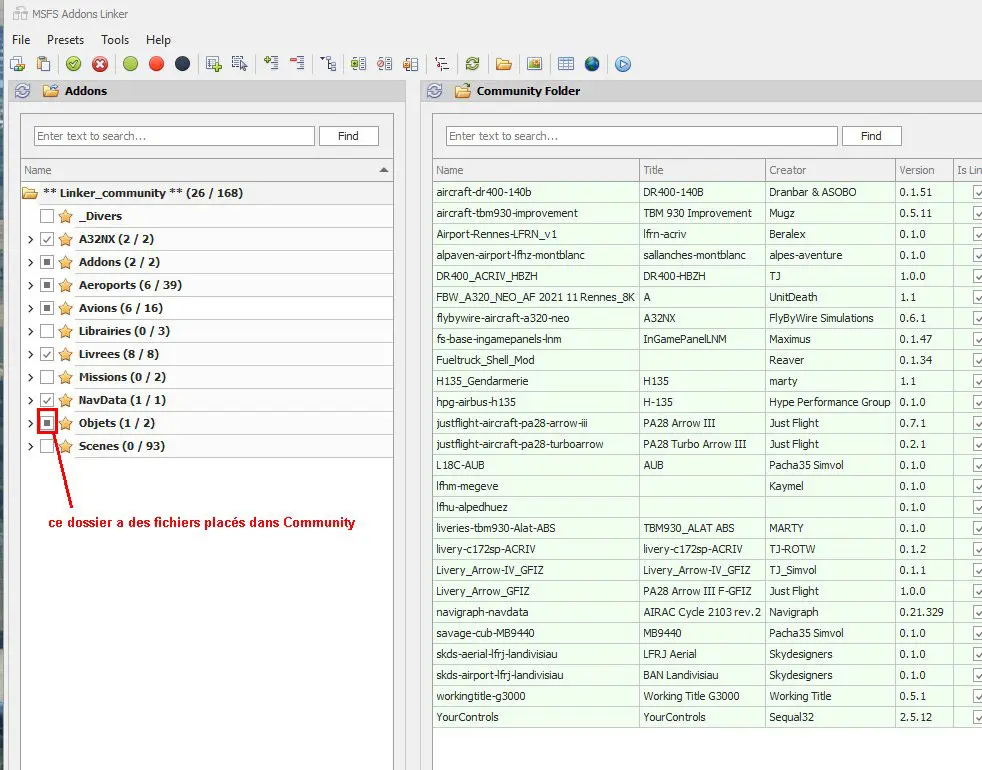Click the globe toolbar icon
The width and height of the screenshot is (982, 770).
(x=592, y=64)
